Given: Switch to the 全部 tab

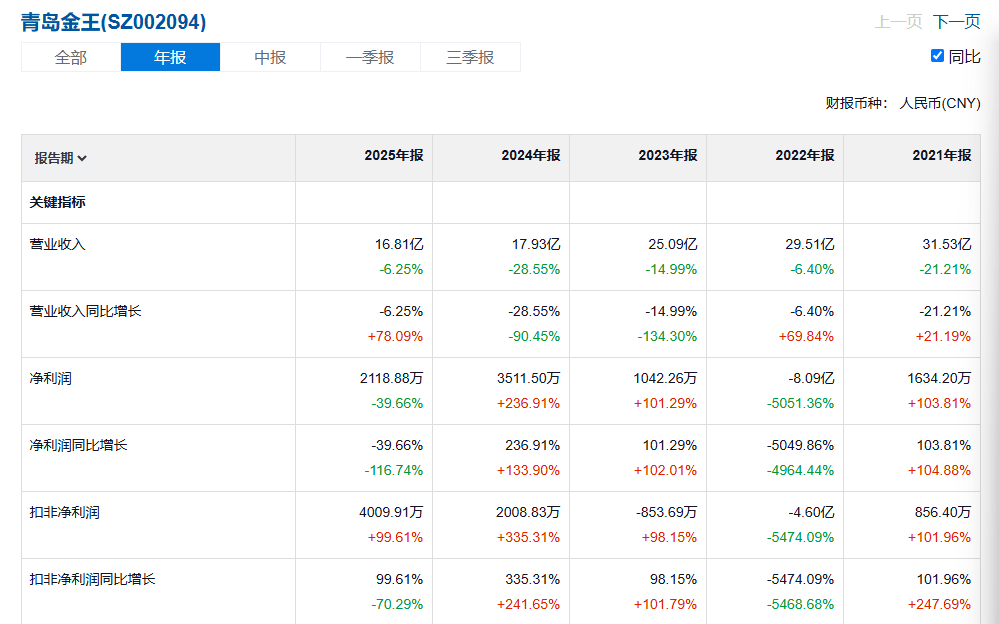Looking at the screenshot, I should pyautogui.click(x=71, y=57).
